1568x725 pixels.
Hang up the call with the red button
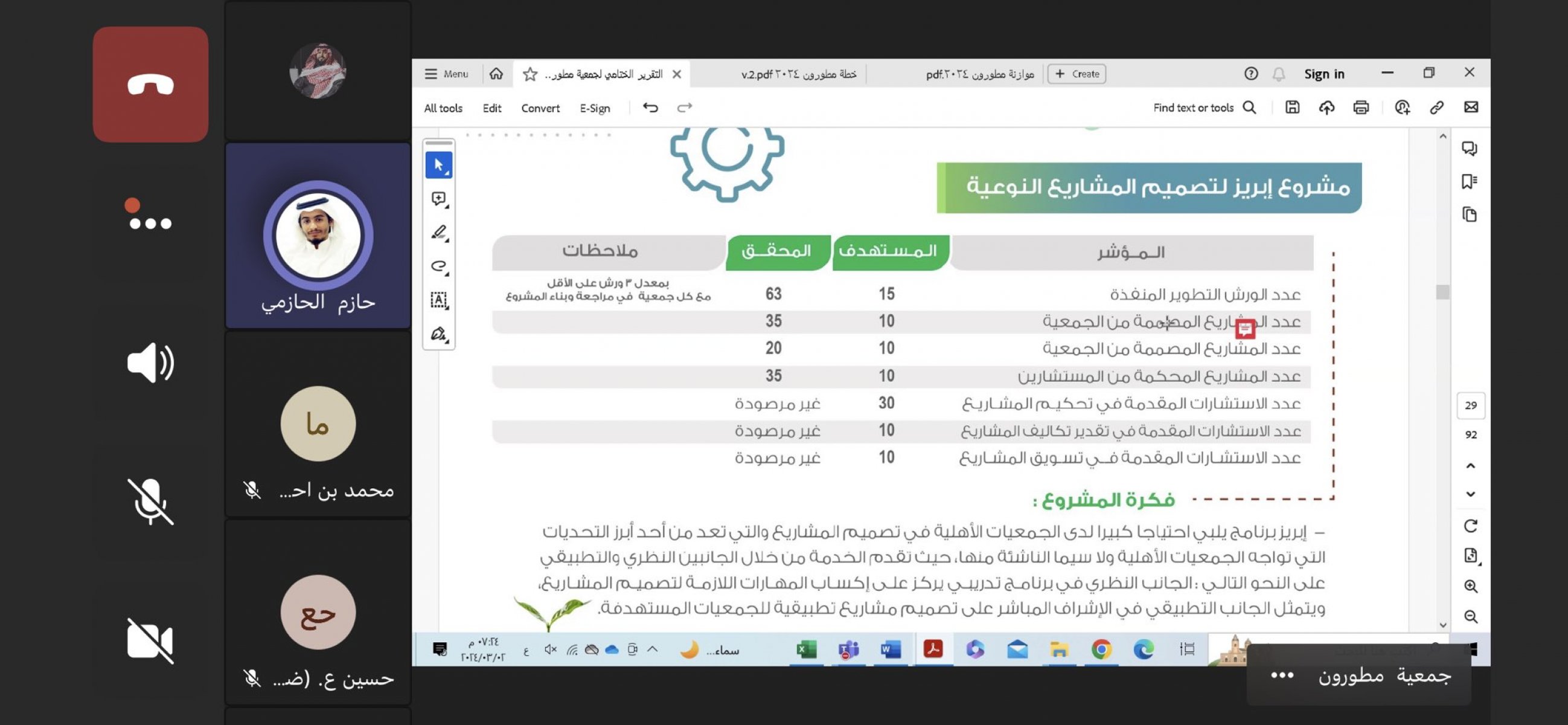pyautogui.click(x=150, y=84)
